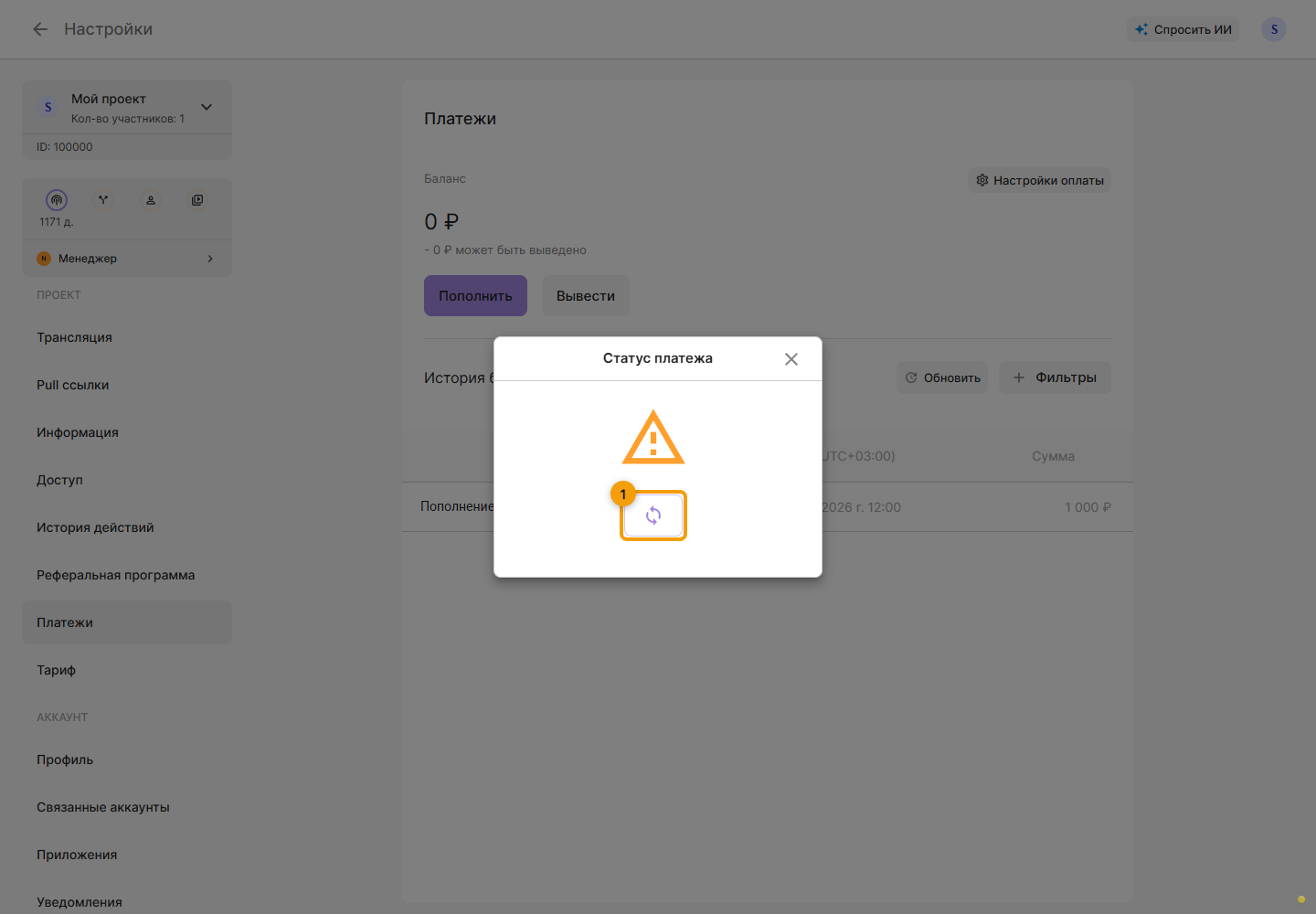Click the media library icon in project panel
The height and width of the screenshot is (914, 1316).
coord(197,199)
